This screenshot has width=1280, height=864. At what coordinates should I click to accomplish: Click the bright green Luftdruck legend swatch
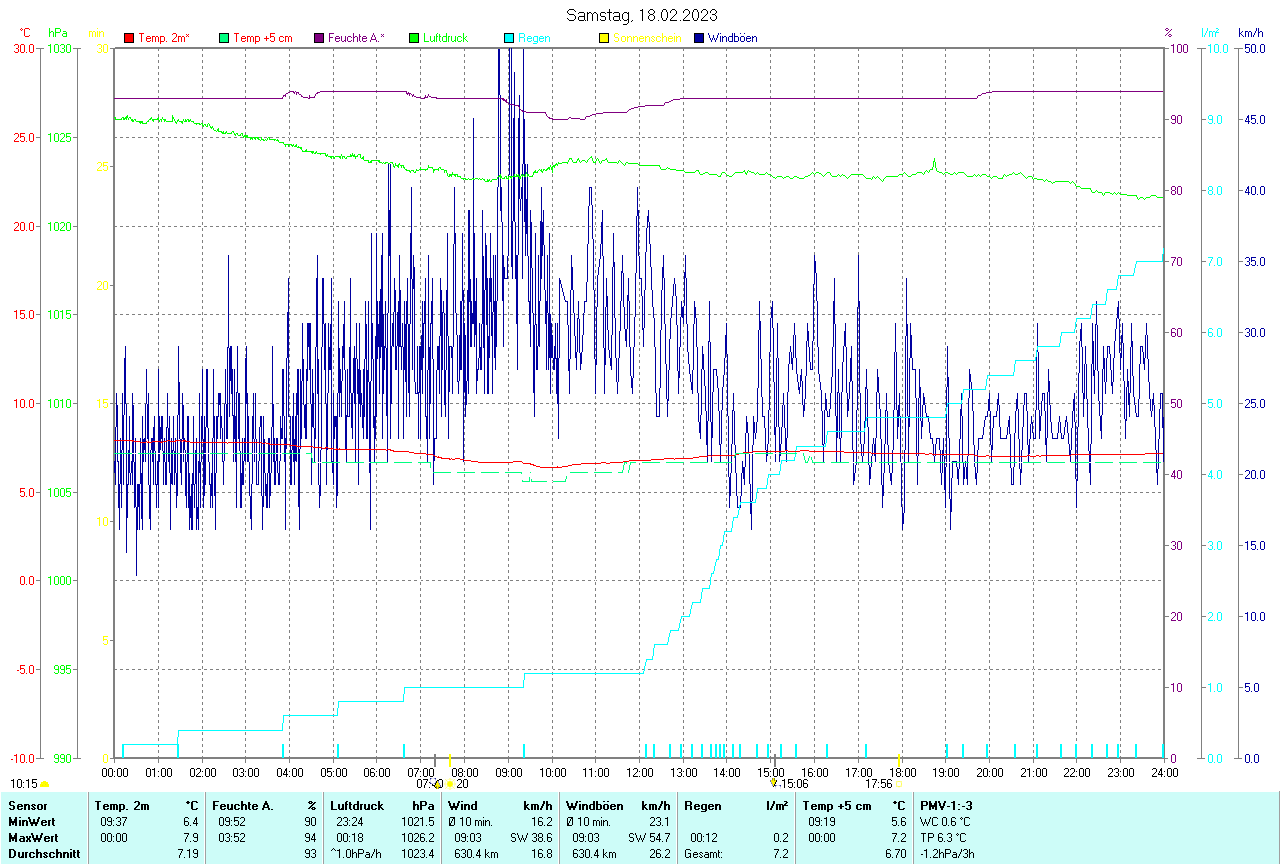[414, 38]
